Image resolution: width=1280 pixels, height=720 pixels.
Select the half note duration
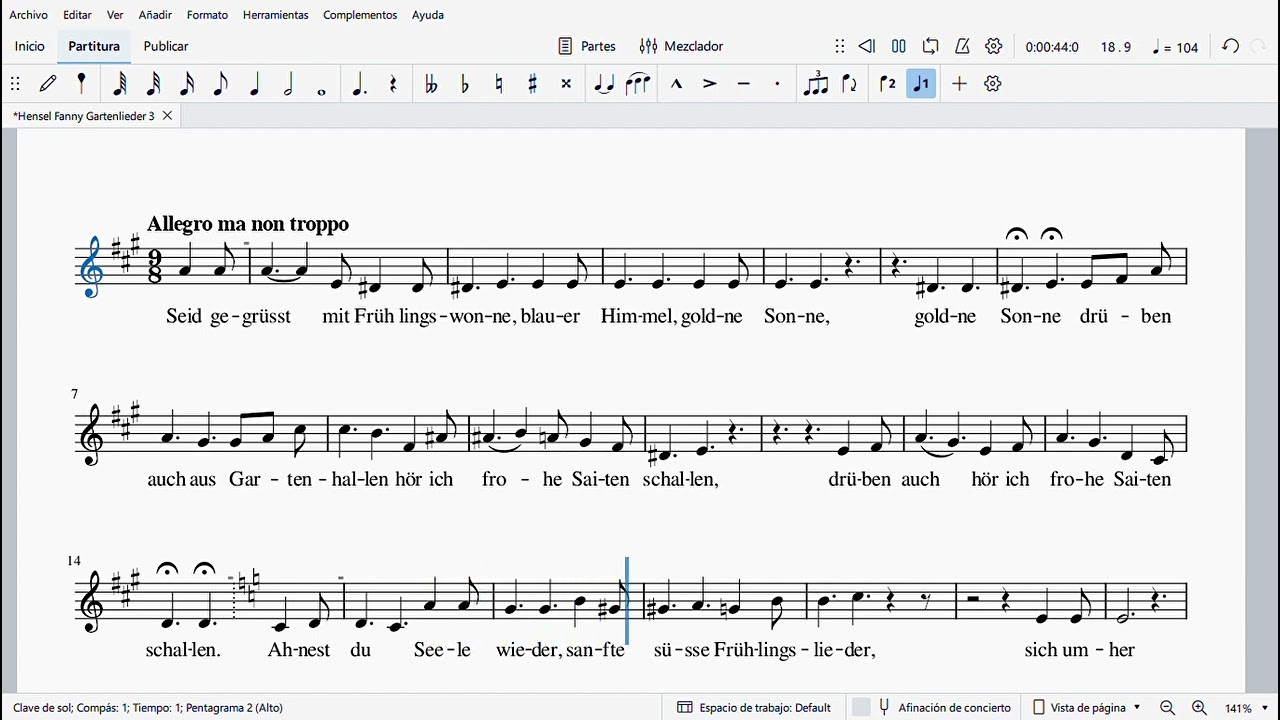[x=288, y=84]
